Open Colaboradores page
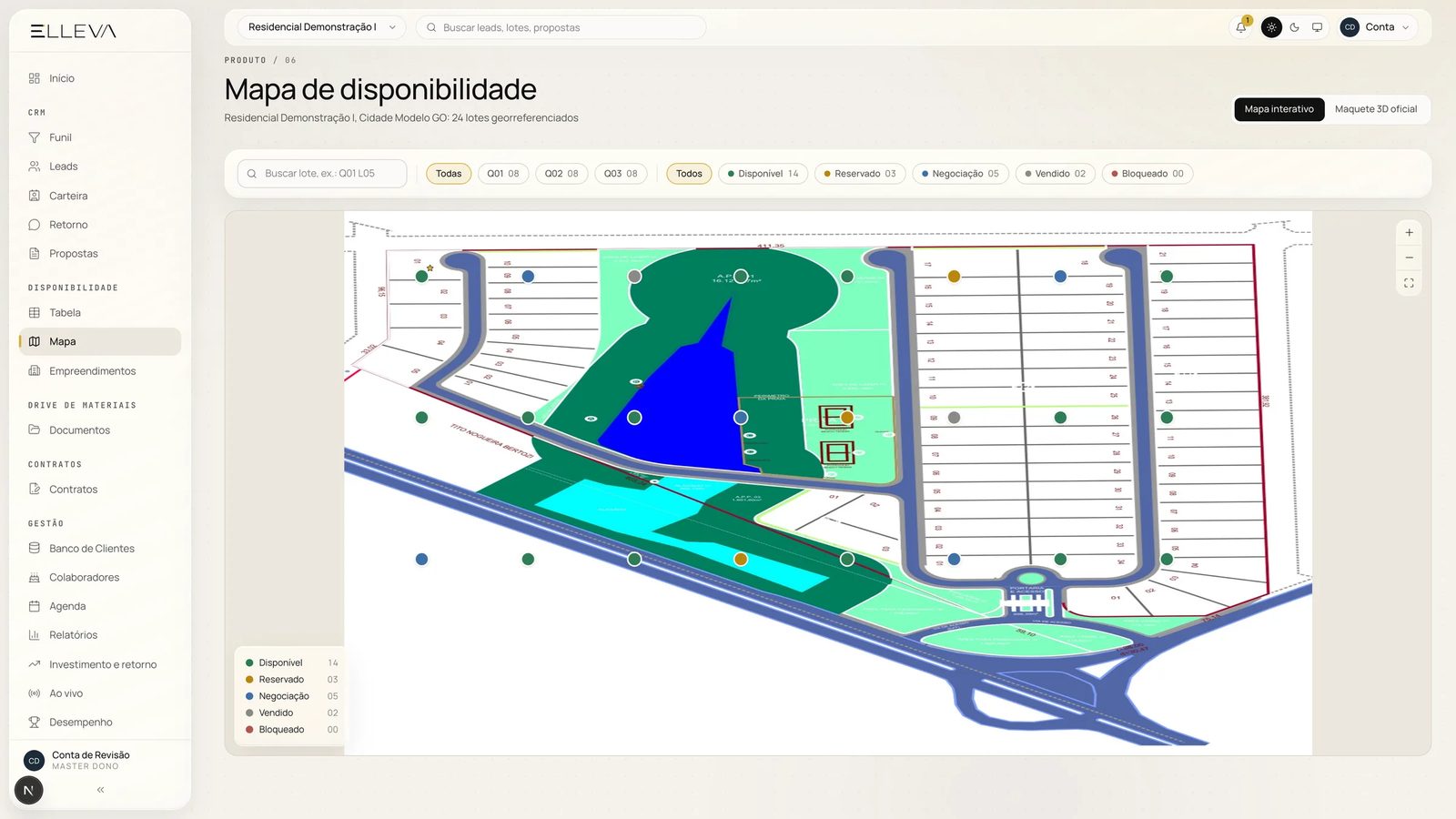Screen dimensions: 1456x819 tap(100, 578)
